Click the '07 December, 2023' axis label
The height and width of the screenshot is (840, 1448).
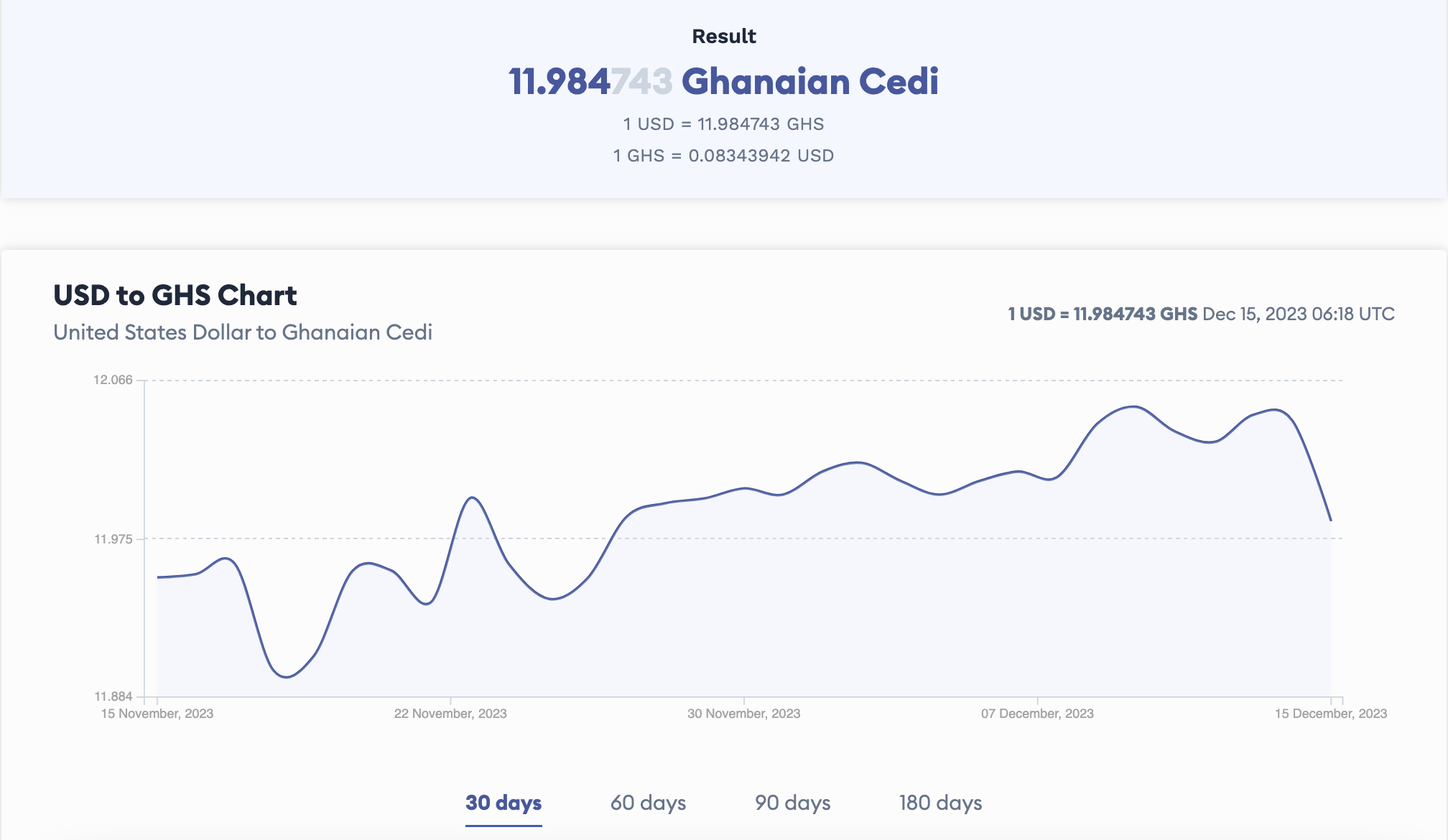[1036, 714]
